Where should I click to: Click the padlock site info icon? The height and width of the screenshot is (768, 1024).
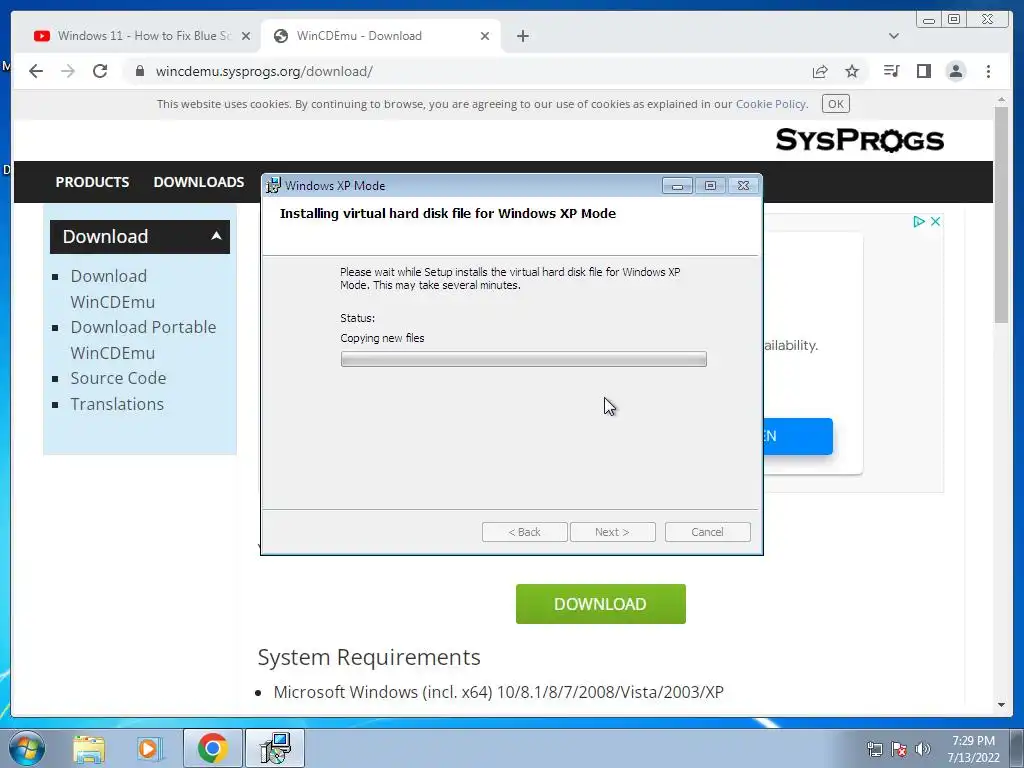coord(140,71)
